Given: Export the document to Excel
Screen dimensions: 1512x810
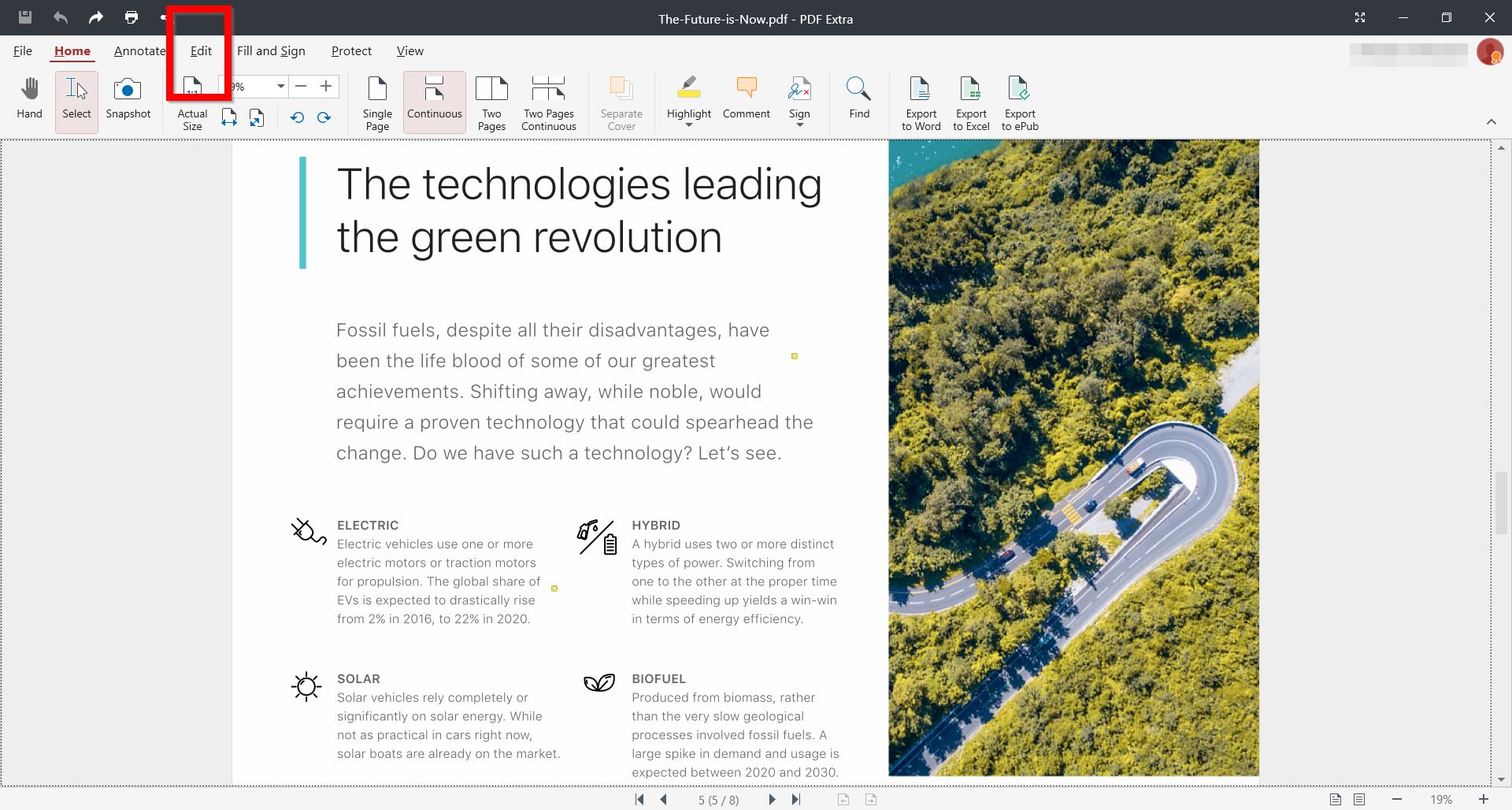Looking at the screenshot, I should tap(970, 102).
